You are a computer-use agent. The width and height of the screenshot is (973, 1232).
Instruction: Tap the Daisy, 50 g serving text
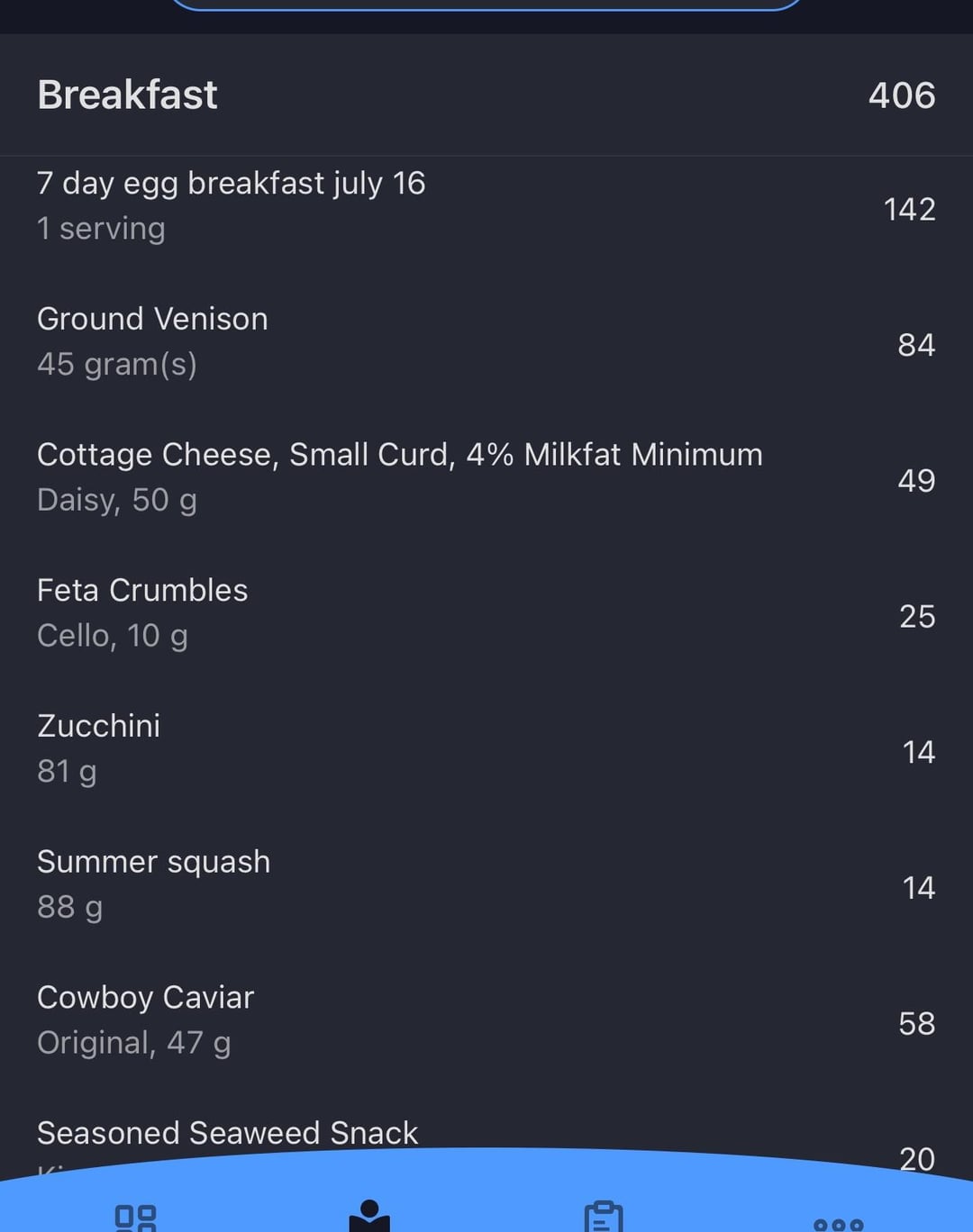117,500
